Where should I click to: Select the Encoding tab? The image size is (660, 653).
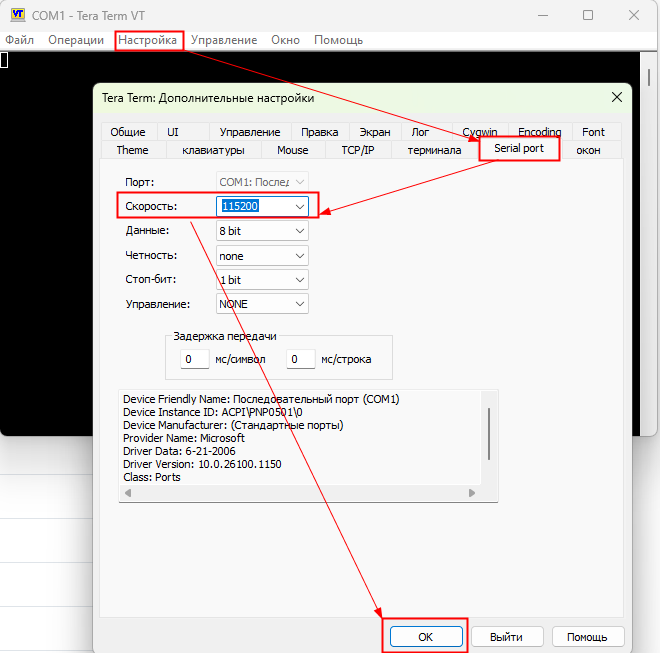pos(539,132)
